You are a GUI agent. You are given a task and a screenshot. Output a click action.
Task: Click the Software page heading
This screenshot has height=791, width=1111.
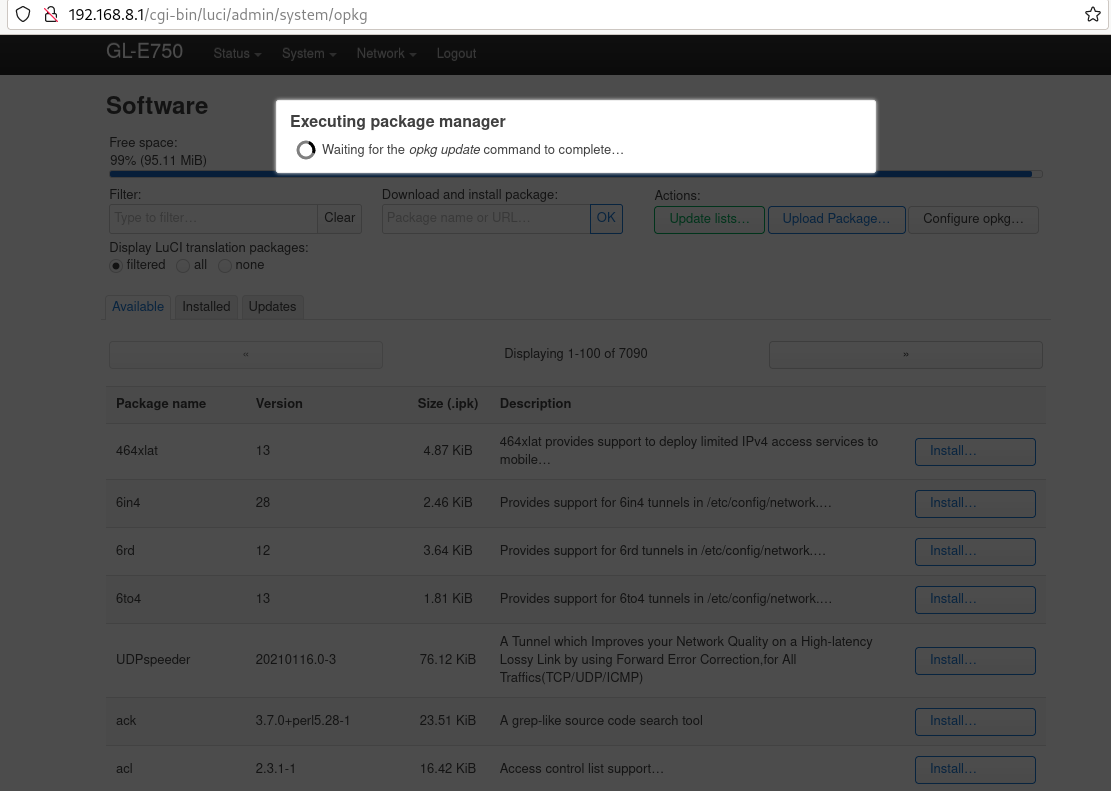pos(157,106)
